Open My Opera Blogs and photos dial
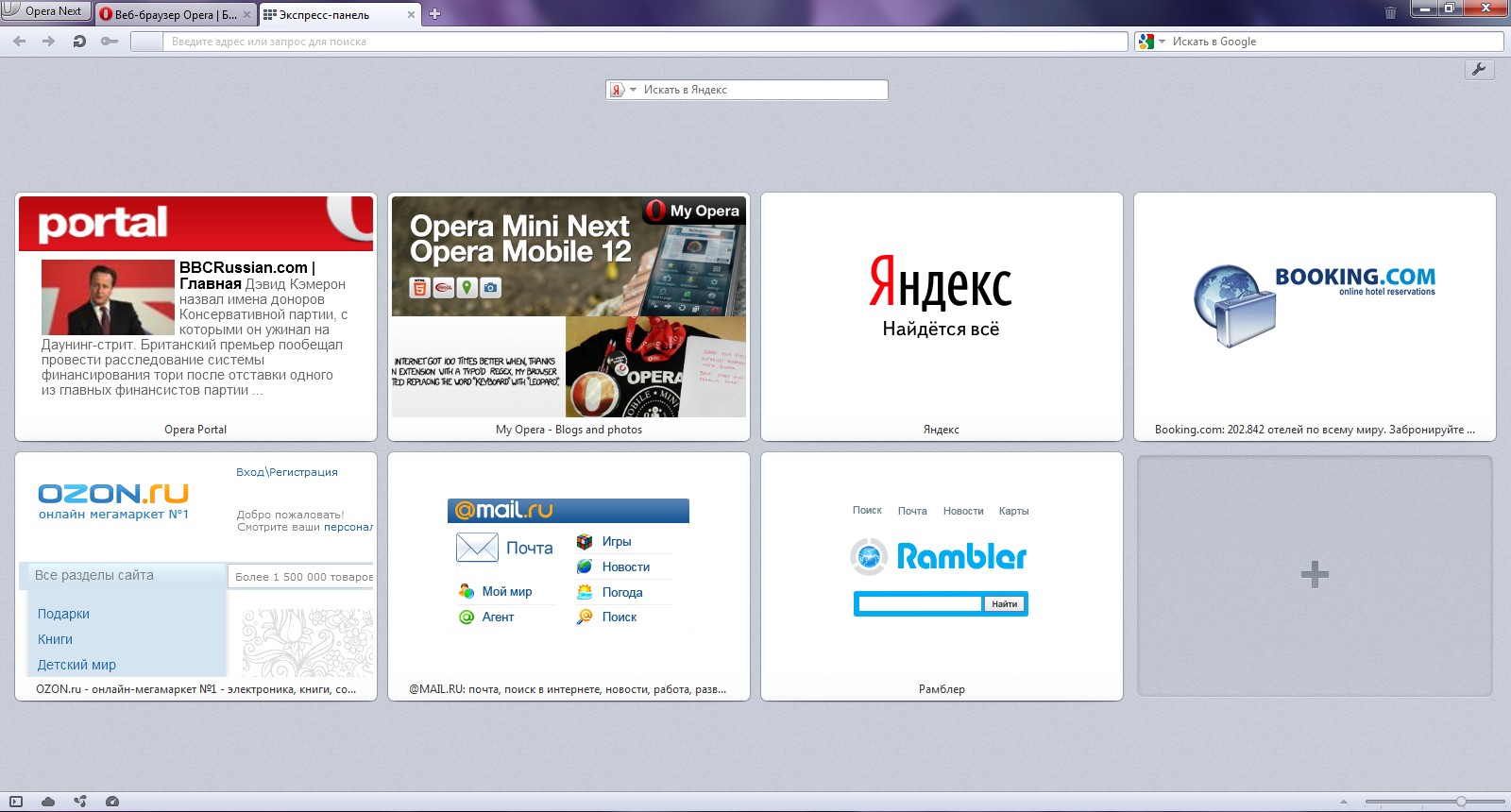This screenshot has width=1511, height=812. [569, 316]
